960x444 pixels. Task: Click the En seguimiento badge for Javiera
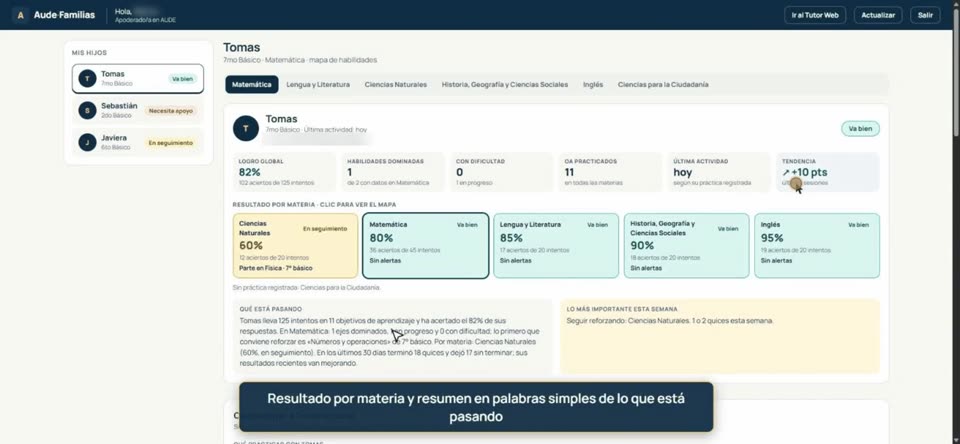tap(171, 143)
